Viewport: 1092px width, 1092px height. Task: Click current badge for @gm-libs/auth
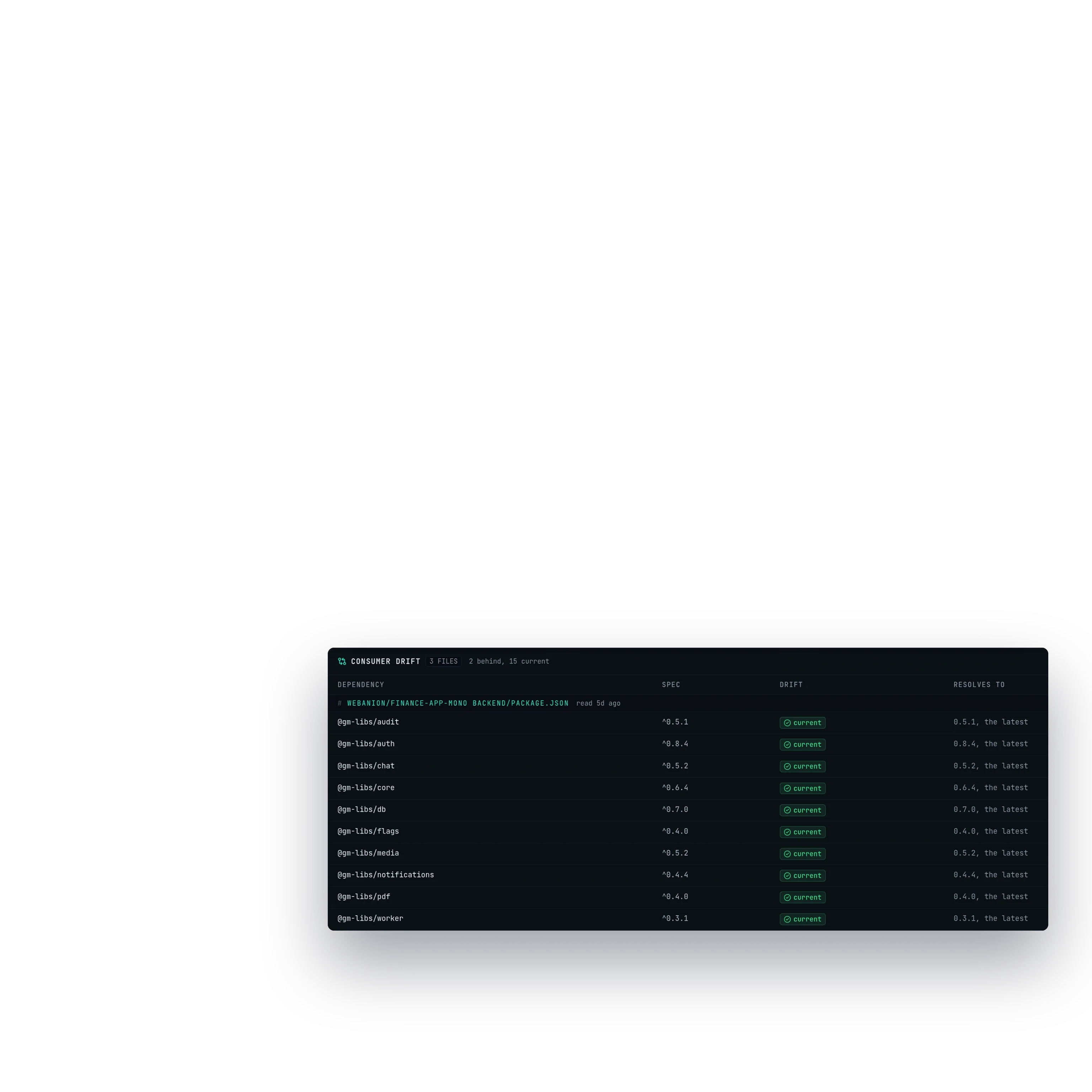pyautogui.click(x=803, y=744)
